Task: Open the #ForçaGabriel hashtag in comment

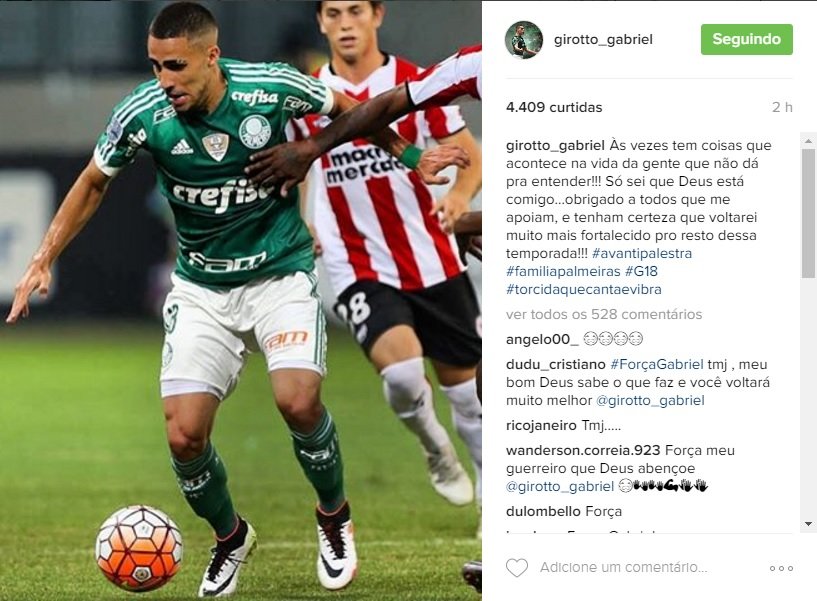Action: (x=657, y=364)
